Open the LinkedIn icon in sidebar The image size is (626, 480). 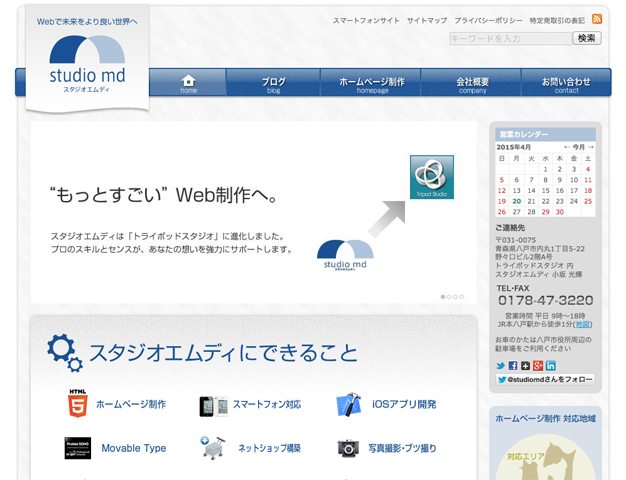pyautogui.click(x=551, y=365)
